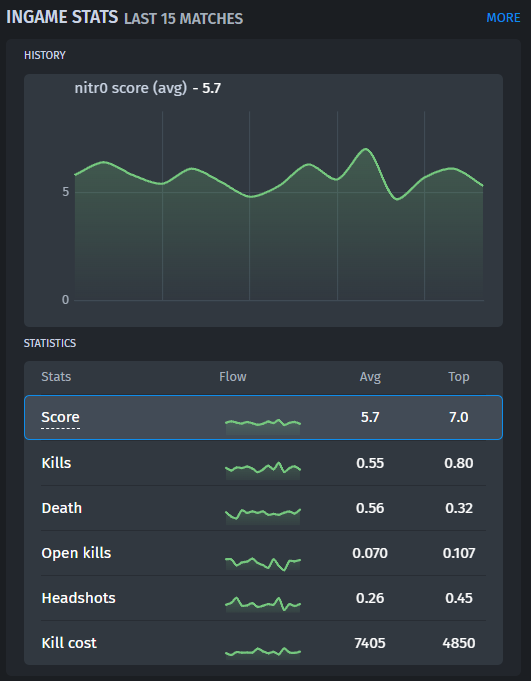Select the Headshots stats row
This screenshot has height=681, width=531.
[263, 598]
